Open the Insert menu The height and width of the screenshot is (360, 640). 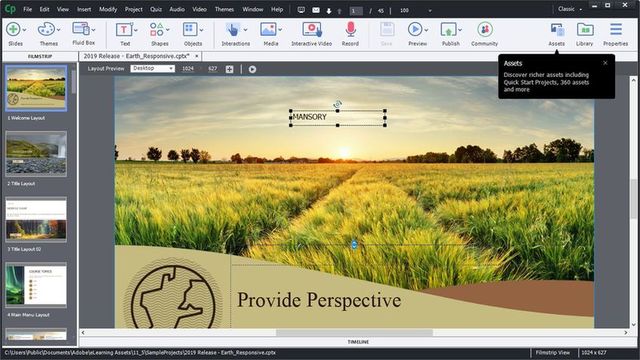[x=84, y=9]
